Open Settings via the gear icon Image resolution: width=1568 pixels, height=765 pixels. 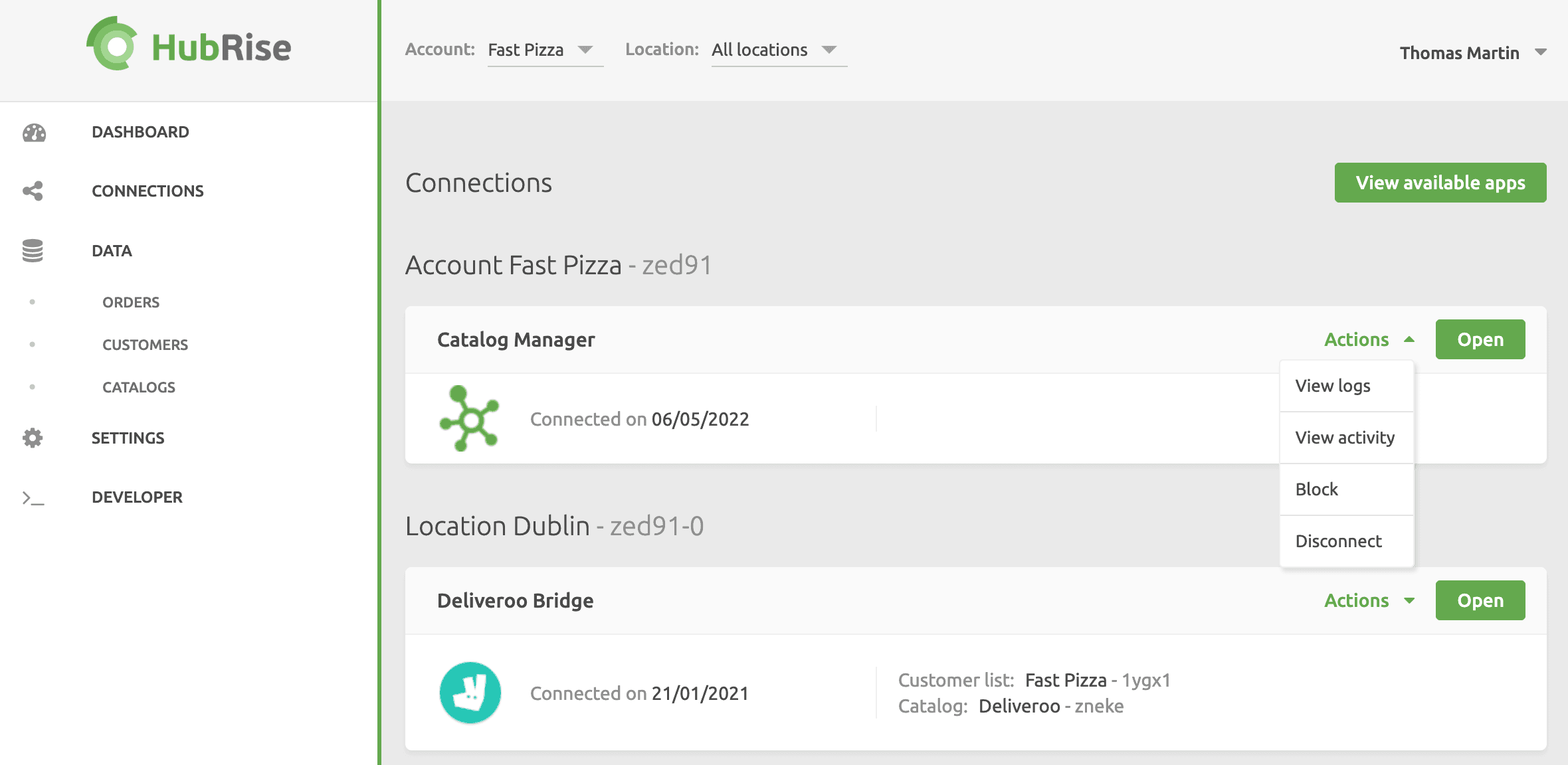click(32, 438)
